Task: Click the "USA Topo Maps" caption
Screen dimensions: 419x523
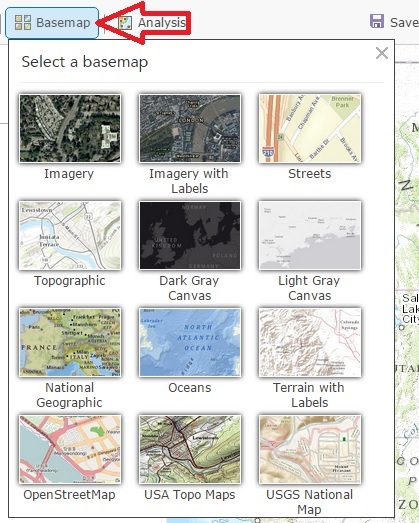Action: (x=189, y=495)
